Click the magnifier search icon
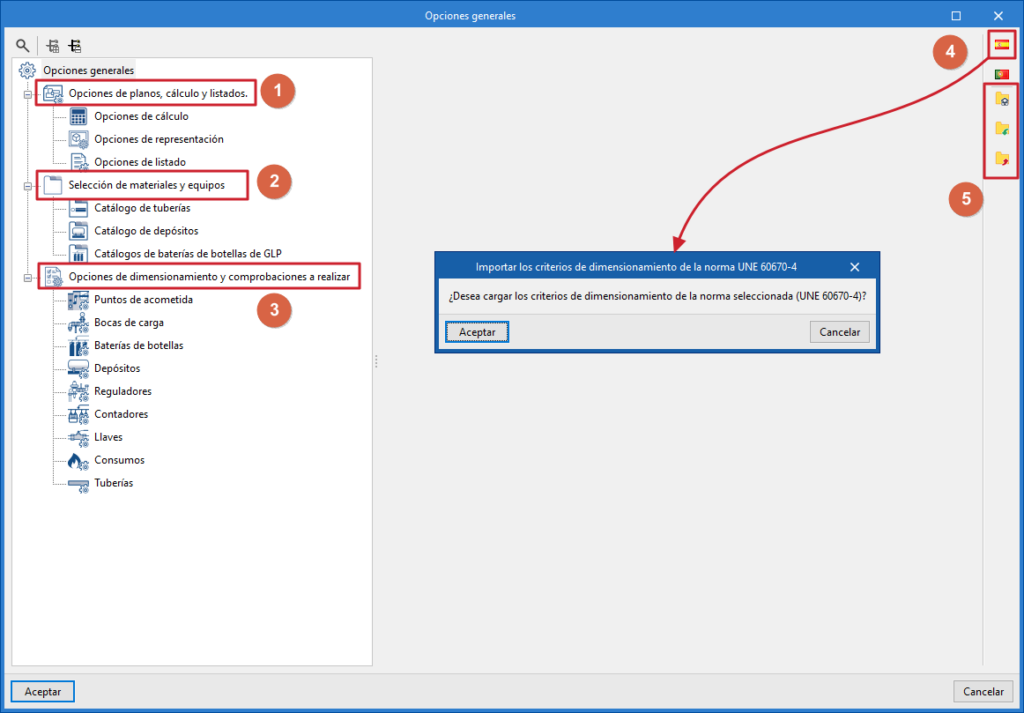1024x713 pixels. tap(23, 46)
